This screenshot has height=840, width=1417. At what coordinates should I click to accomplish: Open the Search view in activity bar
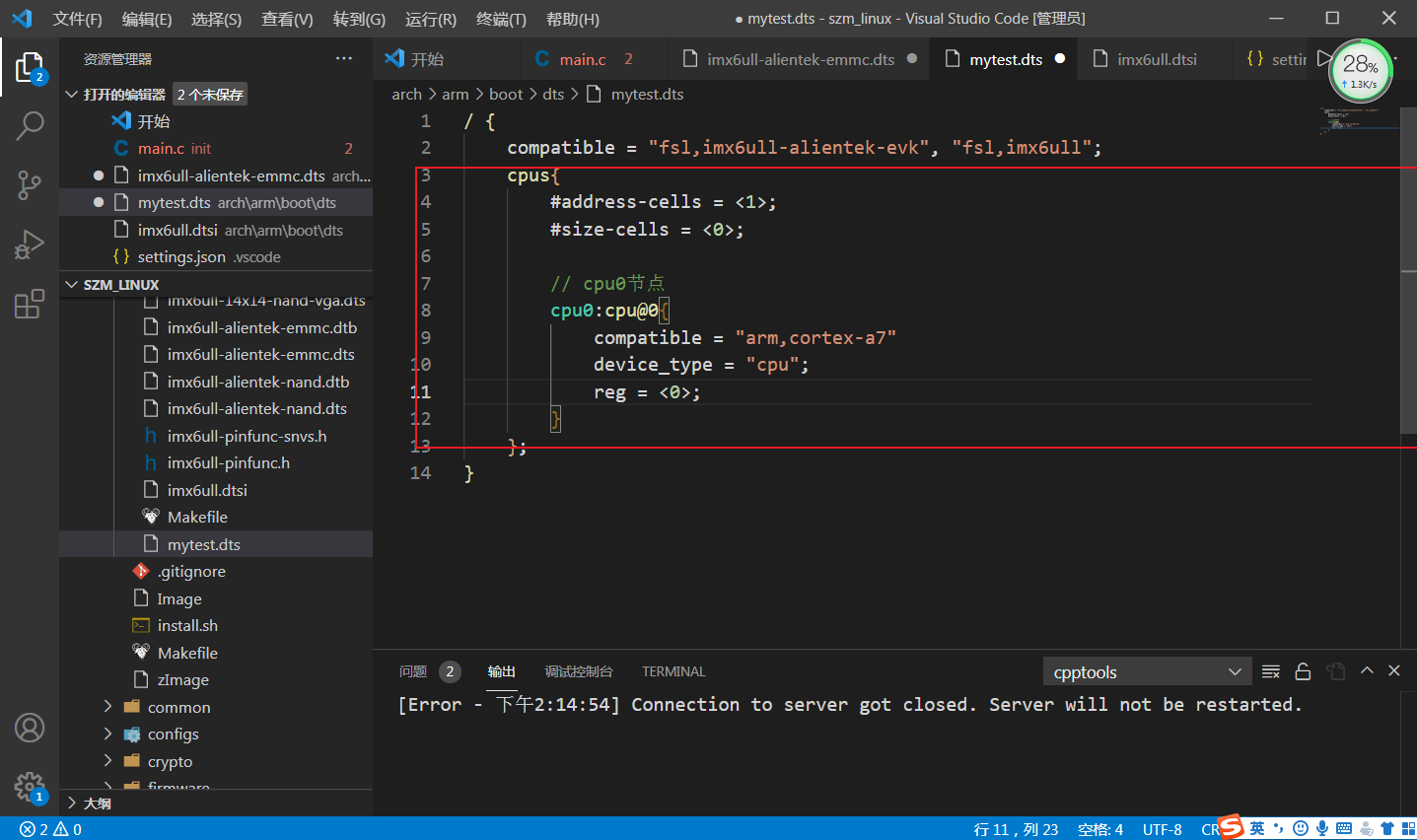click(30, 126)
